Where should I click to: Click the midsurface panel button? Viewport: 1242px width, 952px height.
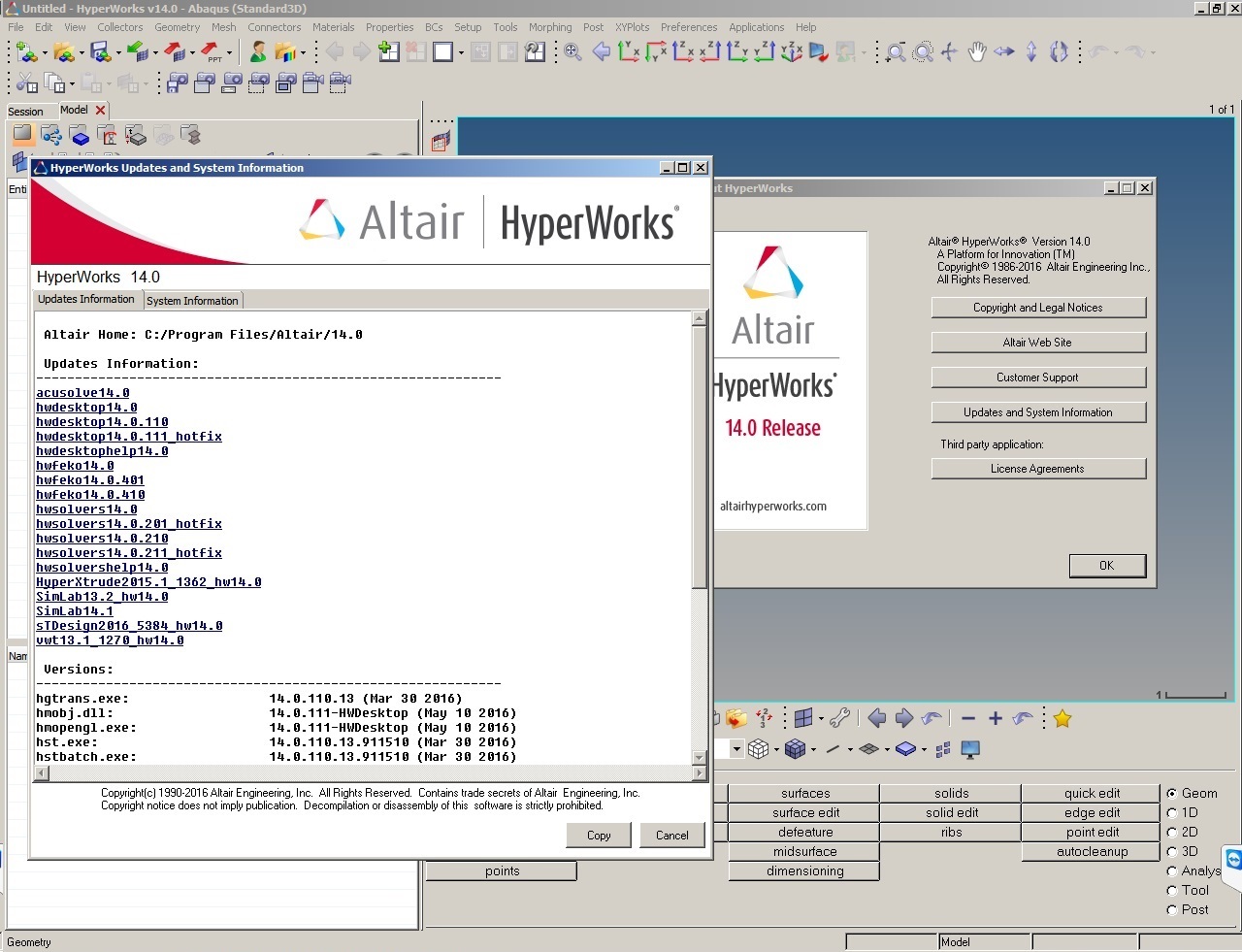coord(804,852)
